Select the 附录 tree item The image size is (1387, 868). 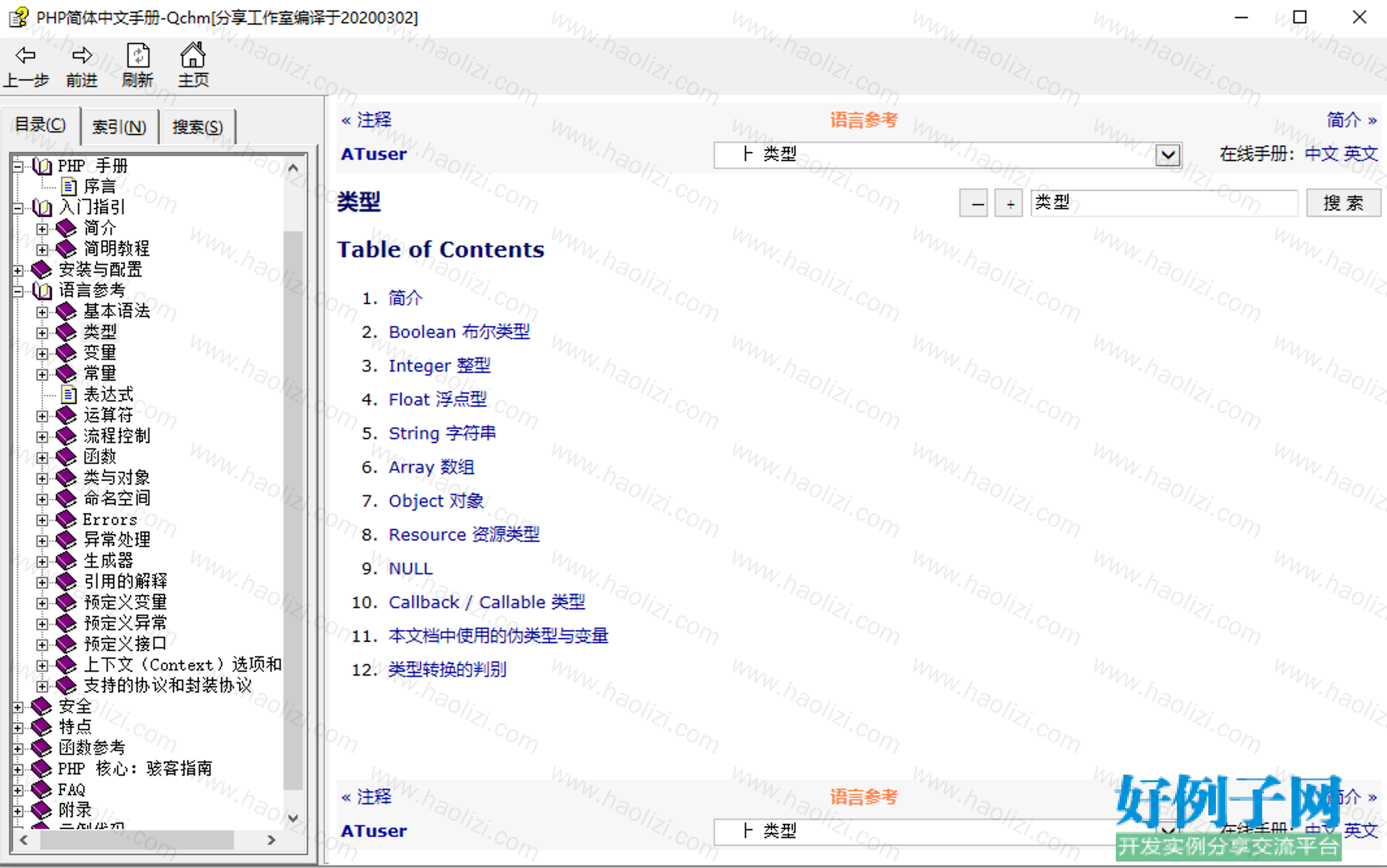[75, 810]
